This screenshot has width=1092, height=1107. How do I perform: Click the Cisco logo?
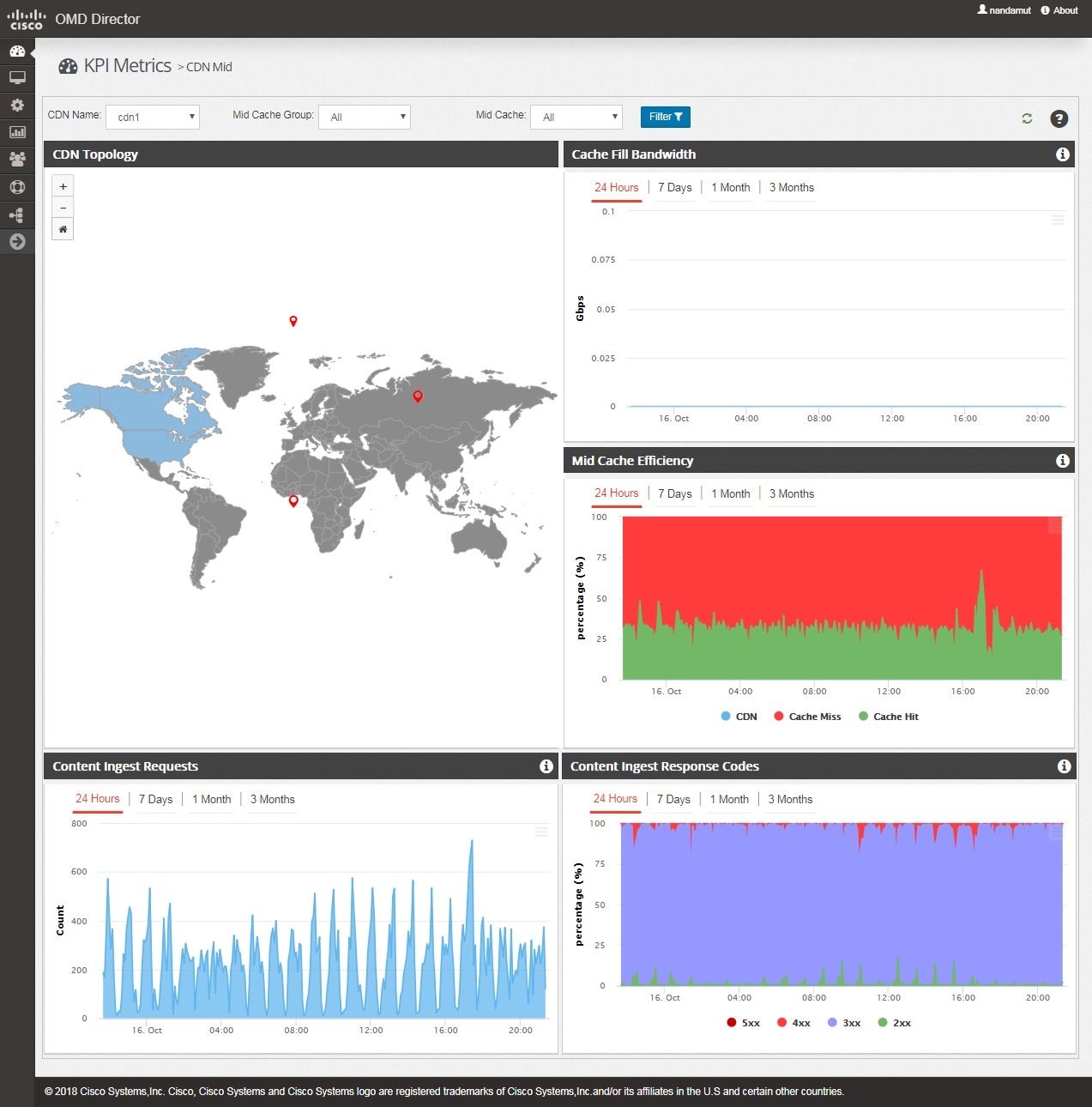[x=26, y=19]
